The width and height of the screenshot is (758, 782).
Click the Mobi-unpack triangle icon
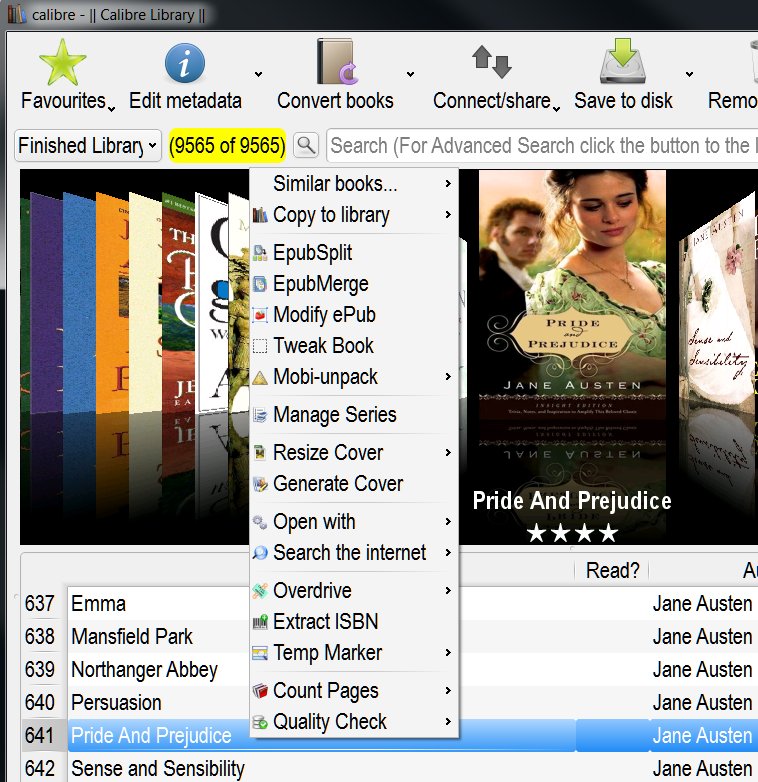pyautogui.click(x=260, y=377)
